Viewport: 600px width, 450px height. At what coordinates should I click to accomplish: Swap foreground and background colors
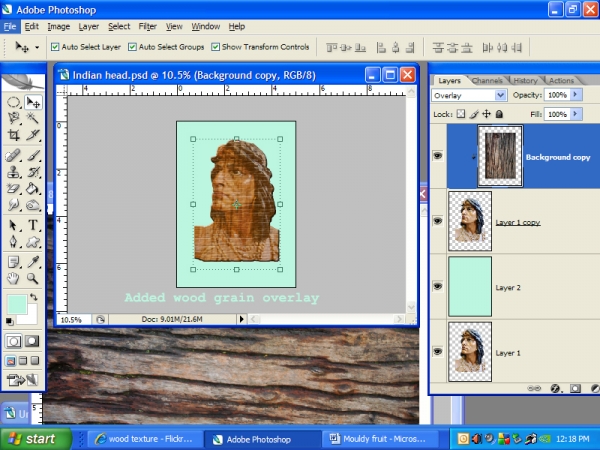pos(34,297)
